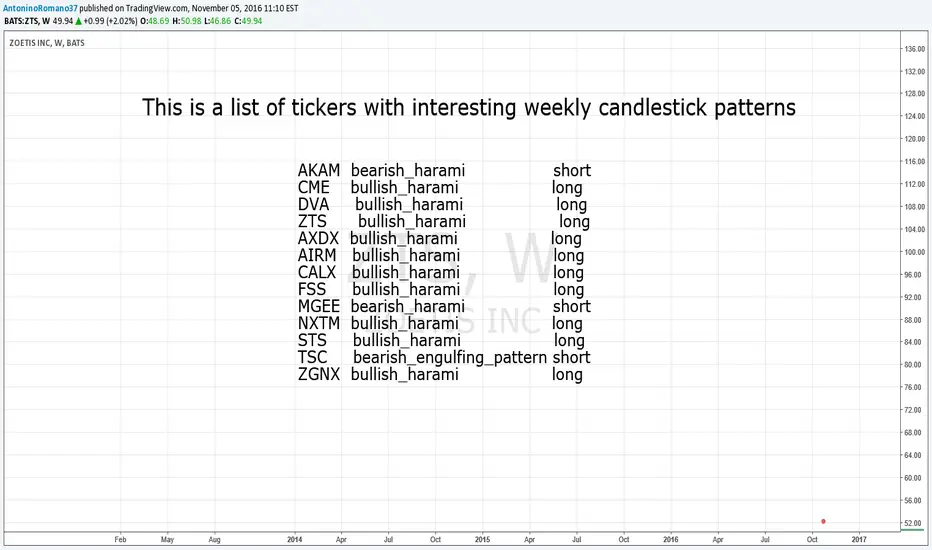Click 'long' in the STS row
The width and height of the screenshot is (932, 550).
pyautogui.click(x=569, y=341)
